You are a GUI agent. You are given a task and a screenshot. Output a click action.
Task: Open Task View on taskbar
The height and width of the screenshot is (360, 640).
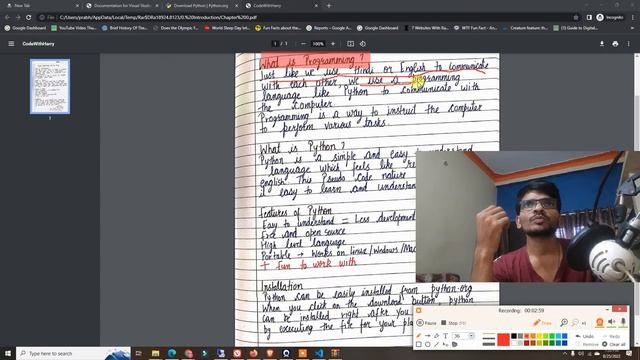(x=138, y=353)
